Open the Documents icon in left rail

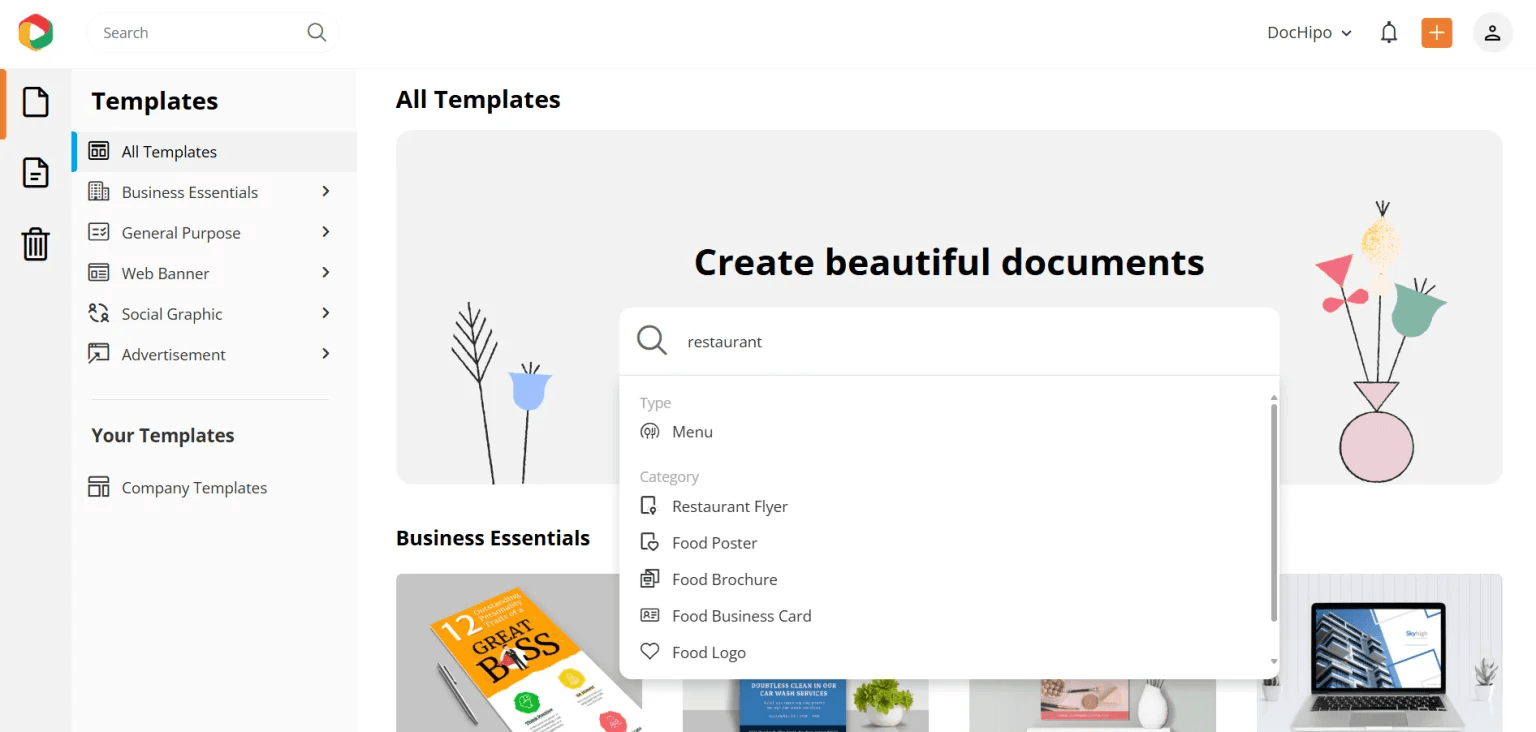[x=36, y=173]
